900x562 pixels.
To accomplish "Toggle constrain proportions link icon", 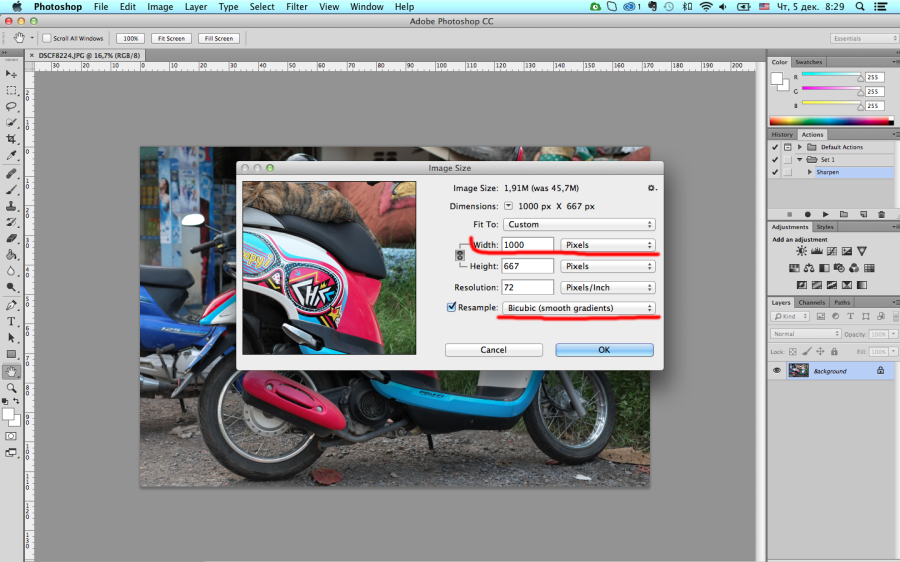I will 460,255.
